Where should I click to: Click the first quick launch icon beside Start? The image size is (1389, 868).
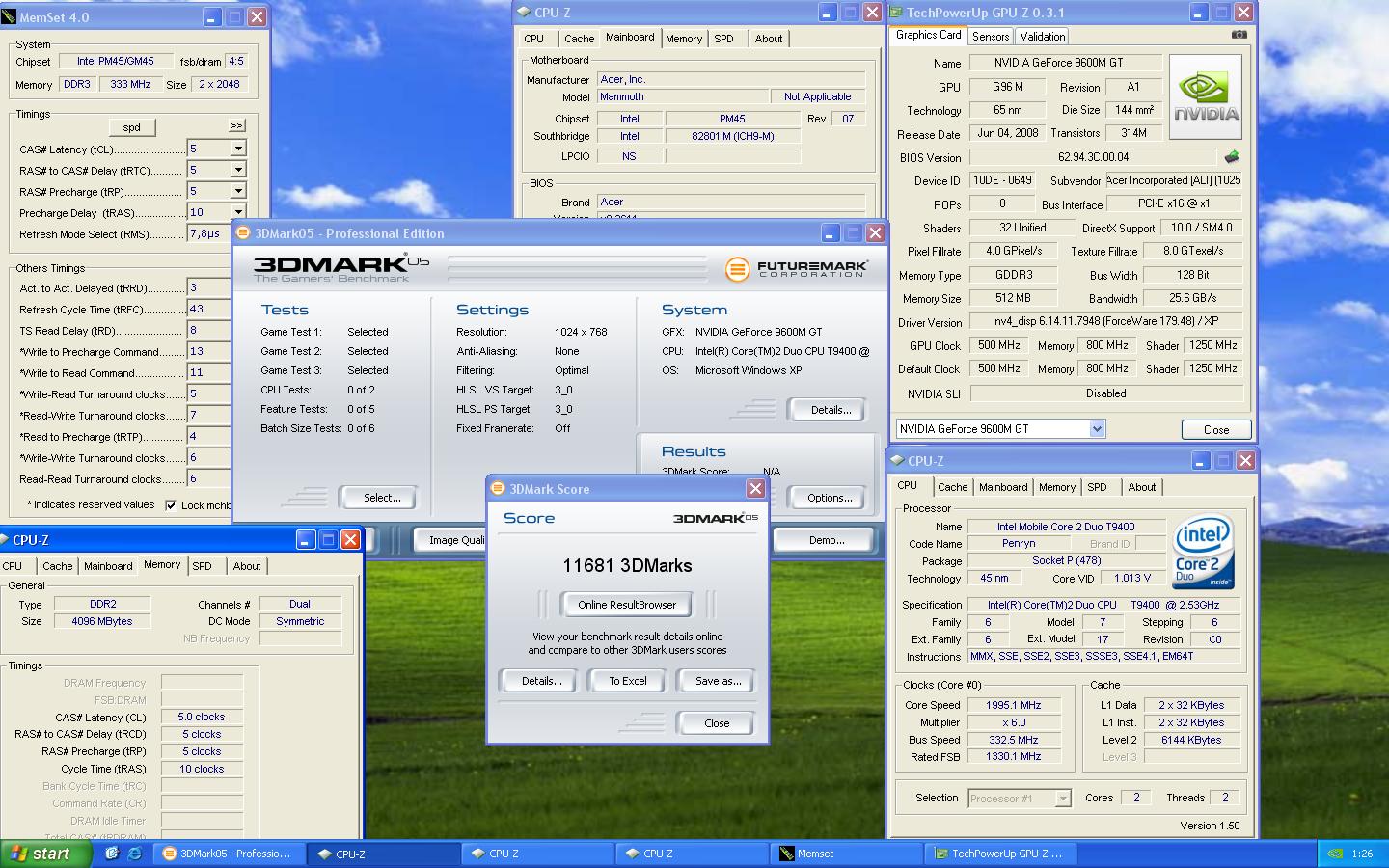(x=112, y=854)
